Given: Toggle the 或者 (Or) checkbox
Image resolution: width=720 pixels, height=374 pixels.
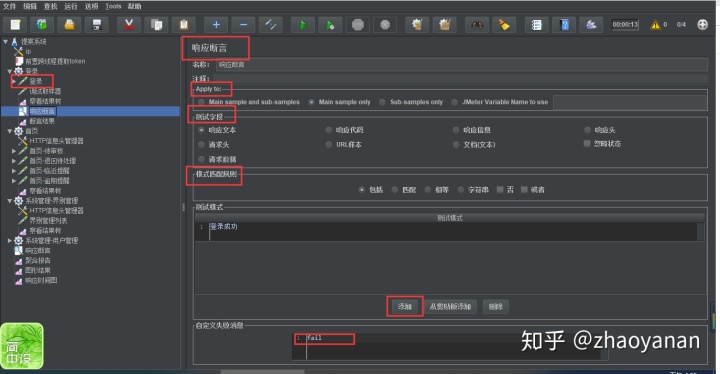Looking at the screenshot, I should [524, 189].
